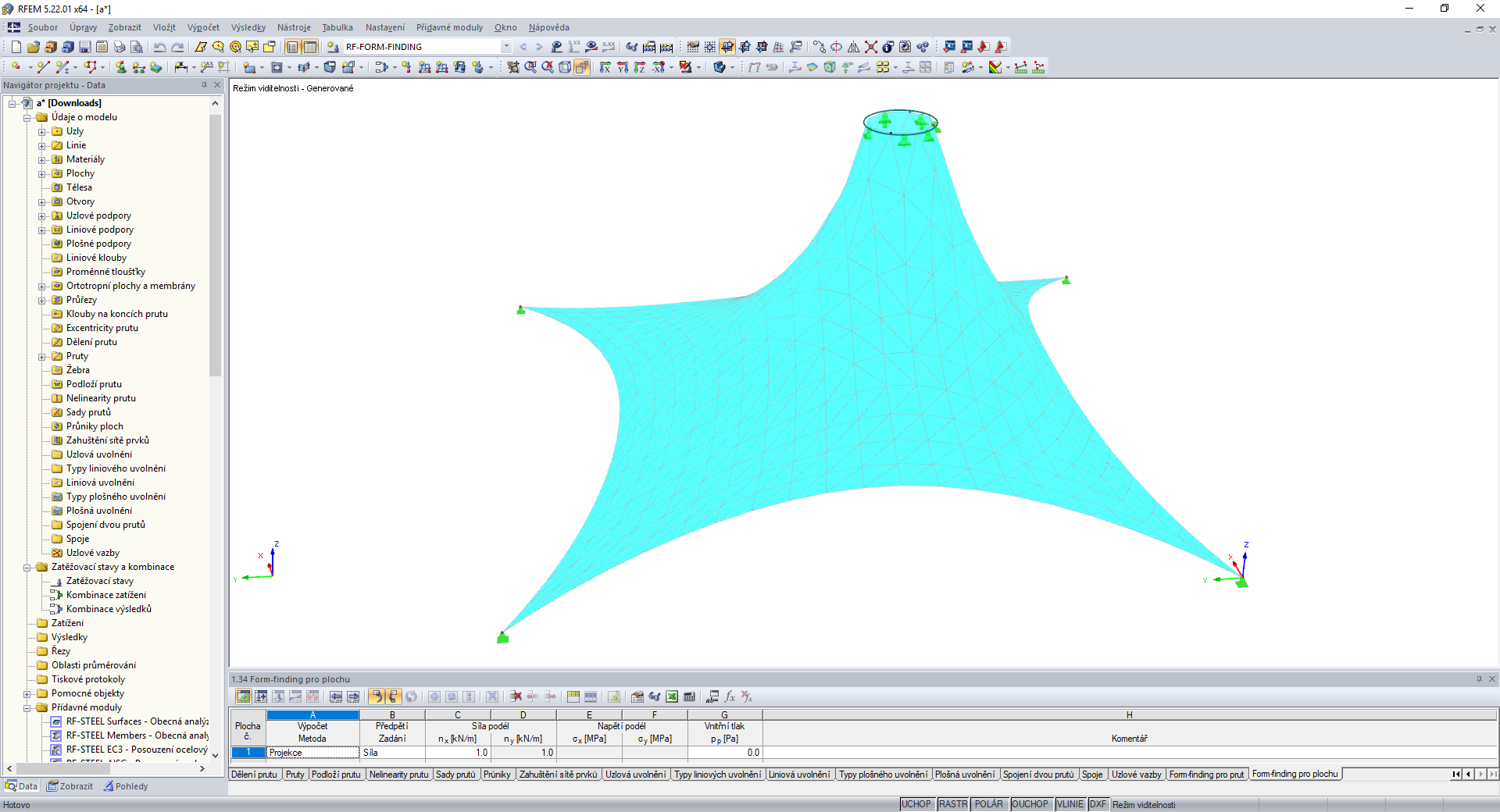Image resolution: width=1500 pixels, height=812 pixels.
Task: Click navigator horizontal scrollbar
Action: coord(62,769)
